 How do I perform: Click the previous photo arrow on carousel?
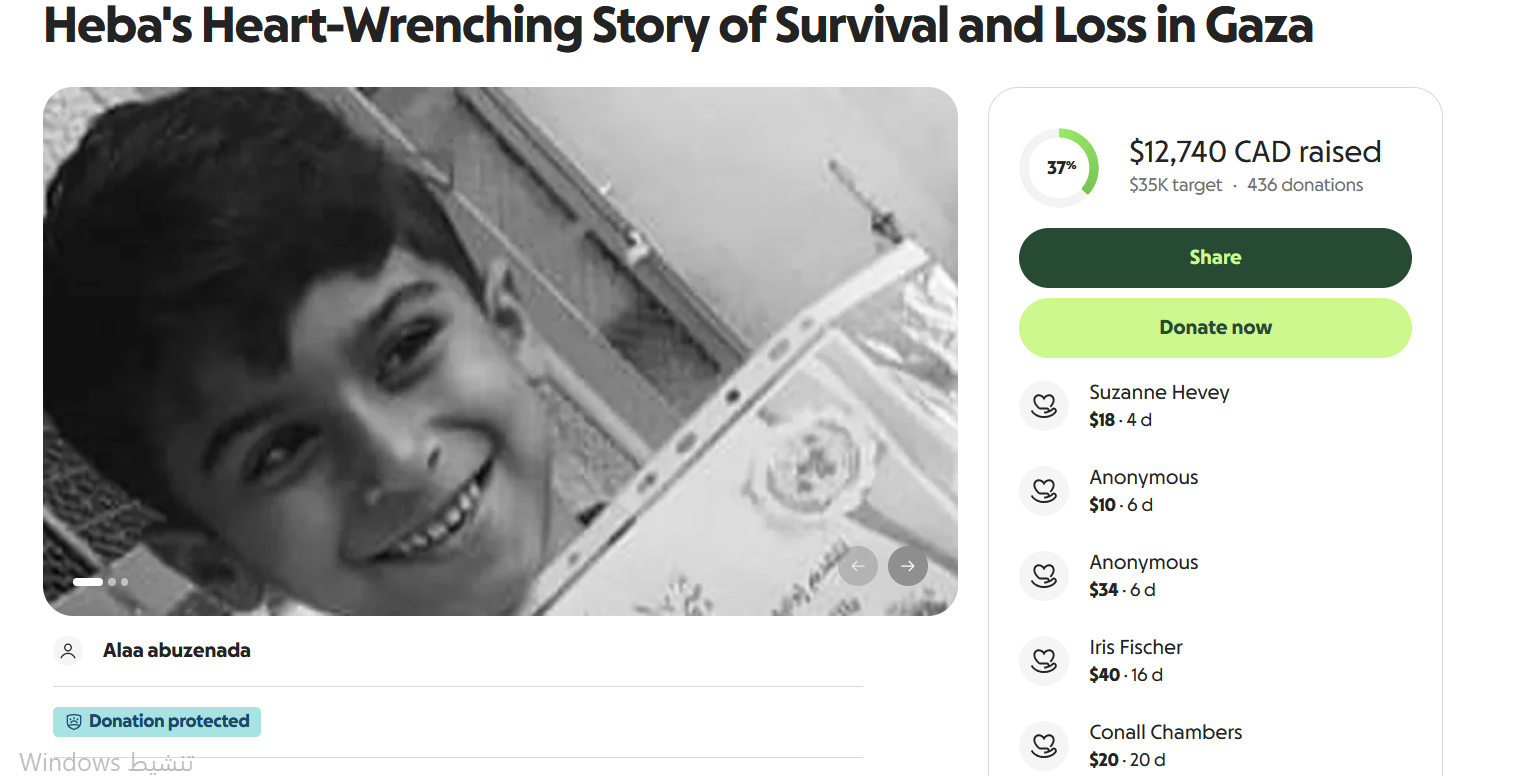[x=858, y=566]
